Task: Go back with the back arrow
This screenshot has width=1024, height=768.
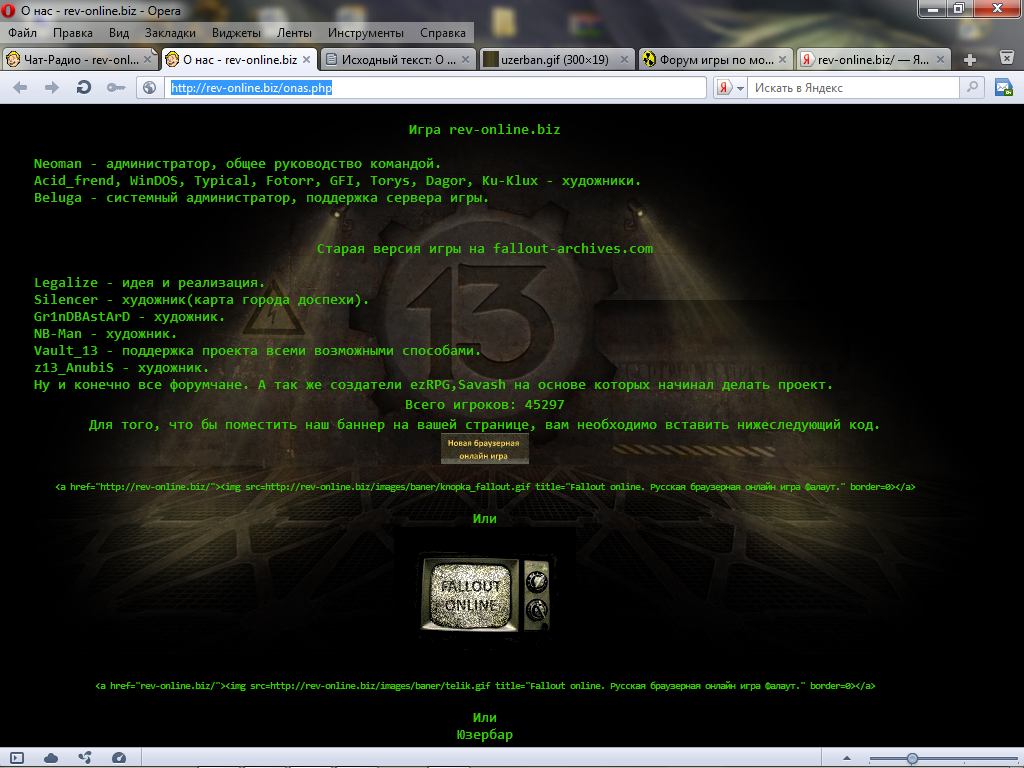Action: [20, 88]
